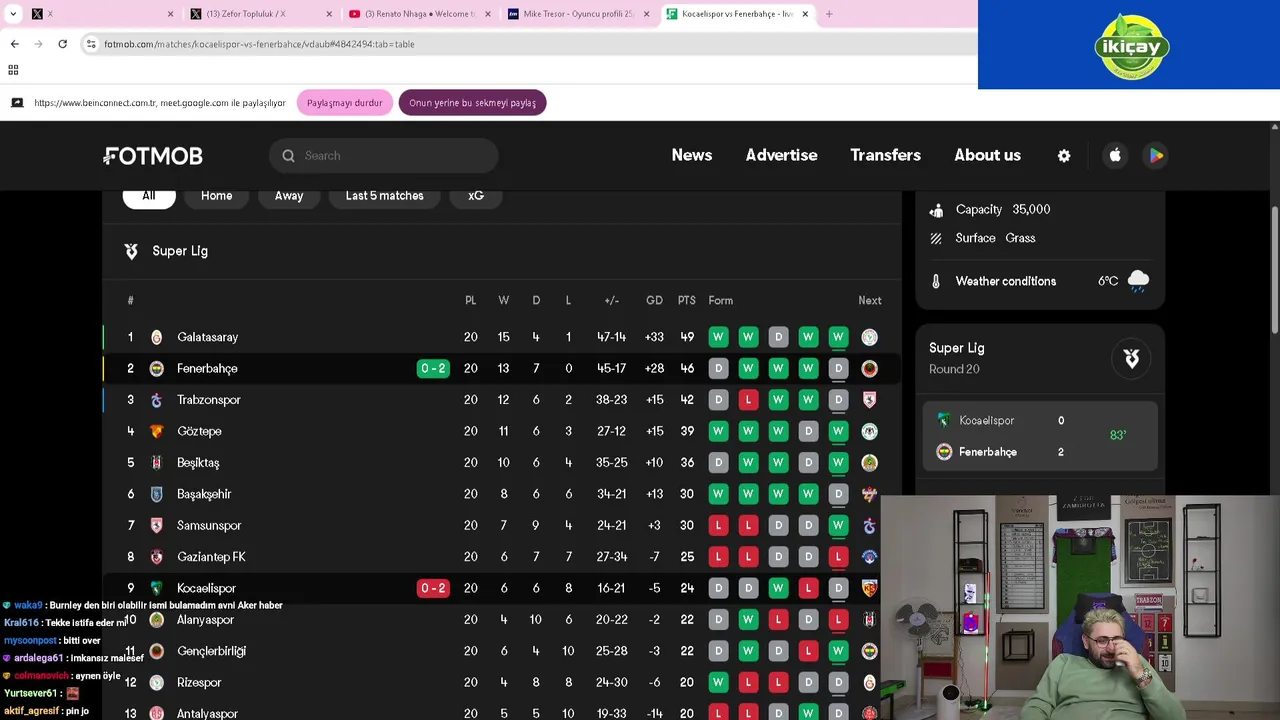Select the All table filter
This screenshot has width=1280, height=720.
tap(149, 196)
